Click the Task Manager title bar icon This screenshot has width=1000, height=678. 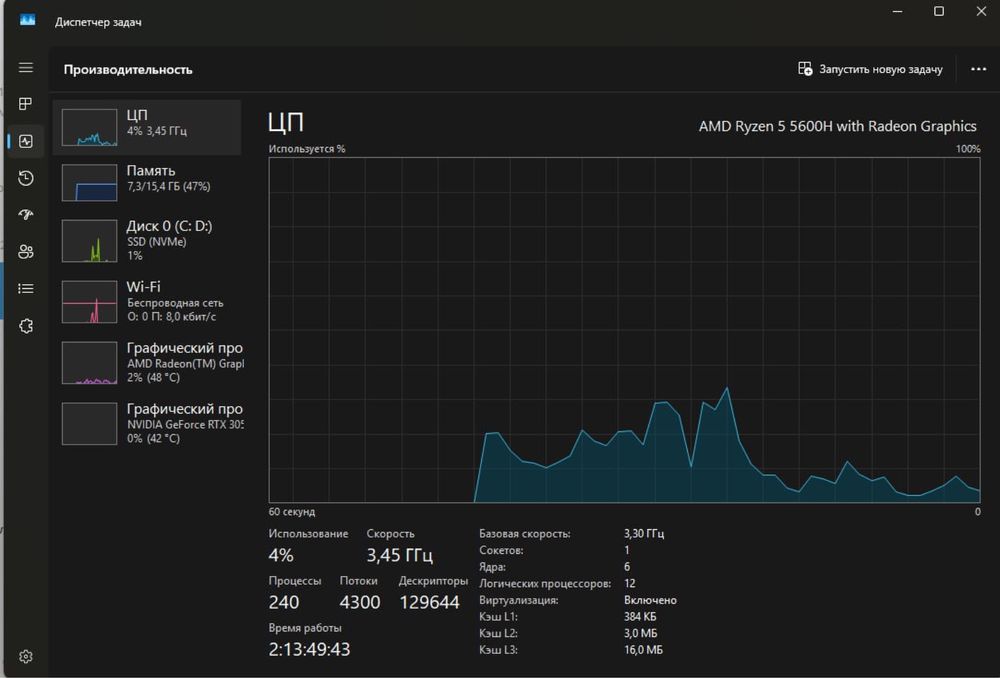pyautogui.click(x=28, y=20)
